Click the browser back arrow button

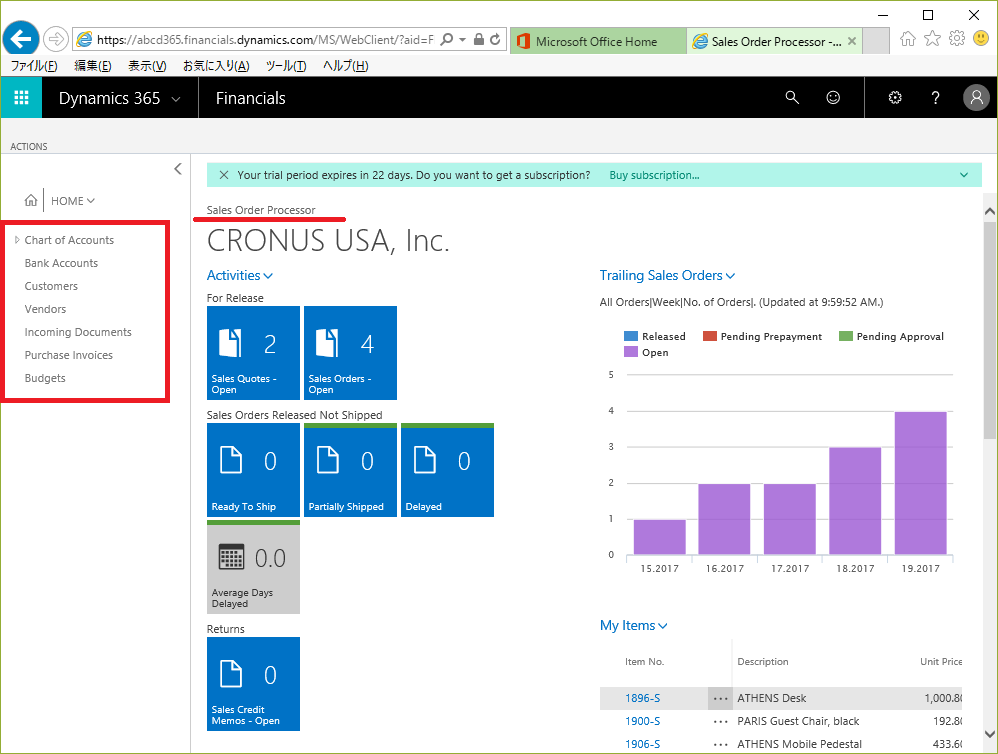click(x=21, y=39)
